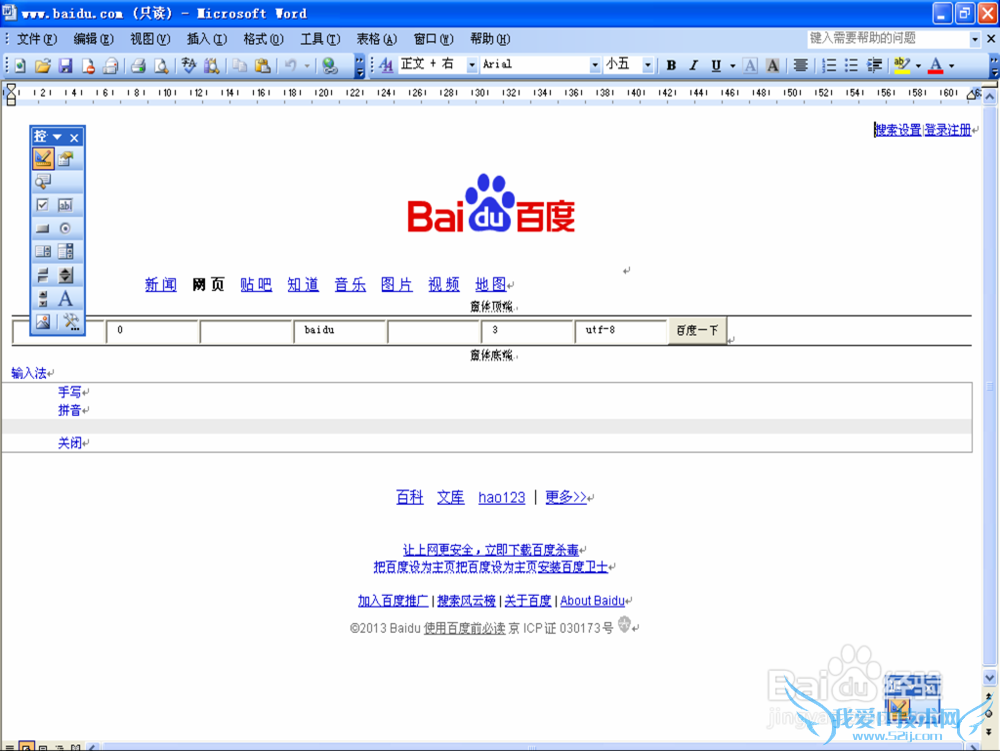Image resolution: width=1000 pixels, height=751 pixels.
Task: Toggle Italic formatting
Action: (x=693, y=65)
